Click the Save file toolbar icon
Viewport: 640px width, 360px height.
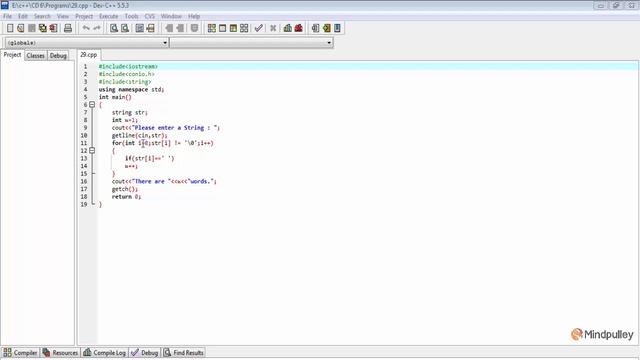(32, 28)
